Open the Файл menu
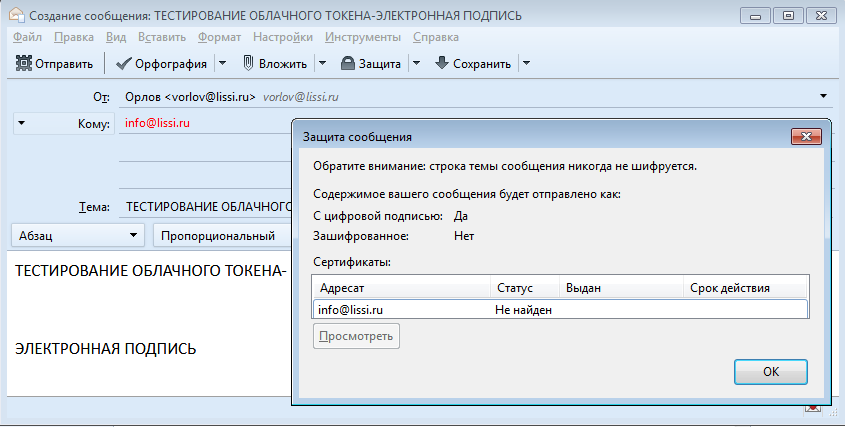The width and height of the screenshot is (845, 427). [27, 37]
